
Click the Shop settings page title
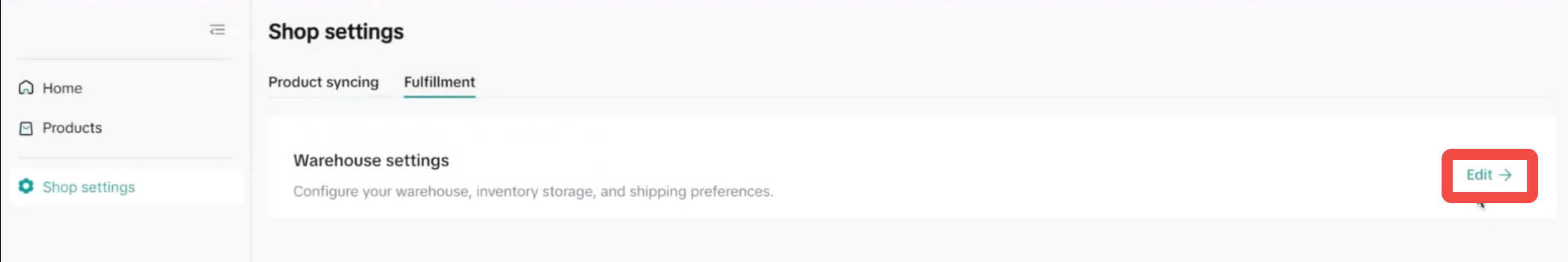(335, 32)
